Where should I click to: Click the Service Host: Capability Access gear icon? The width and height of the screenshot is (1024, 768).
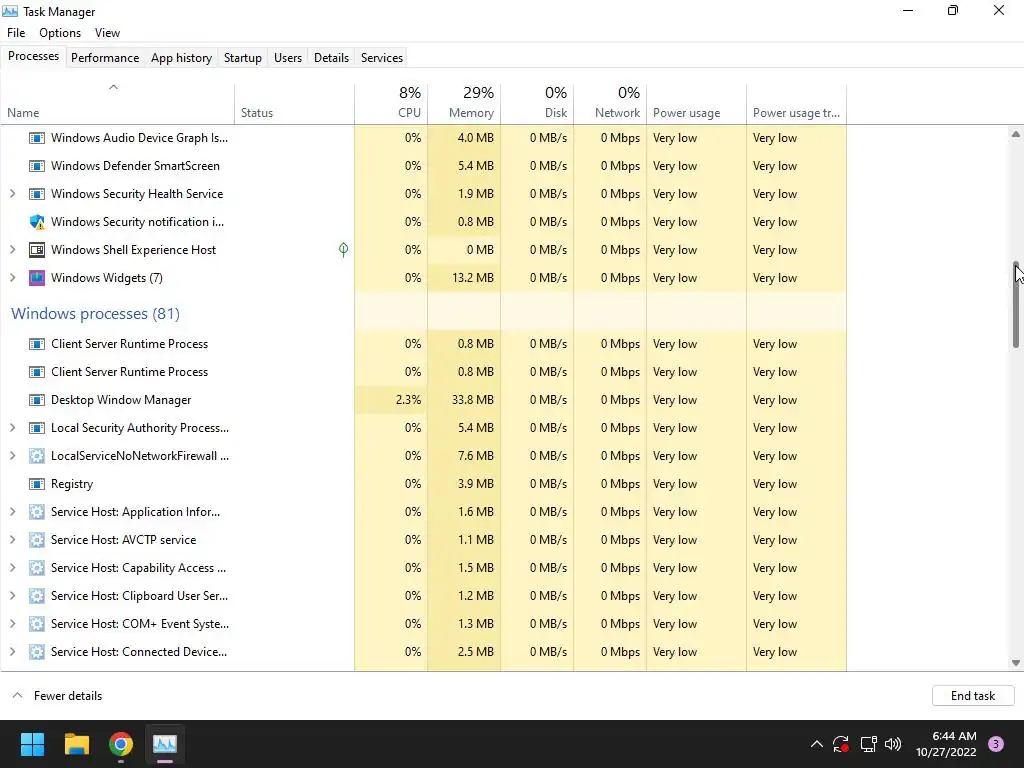37,568
